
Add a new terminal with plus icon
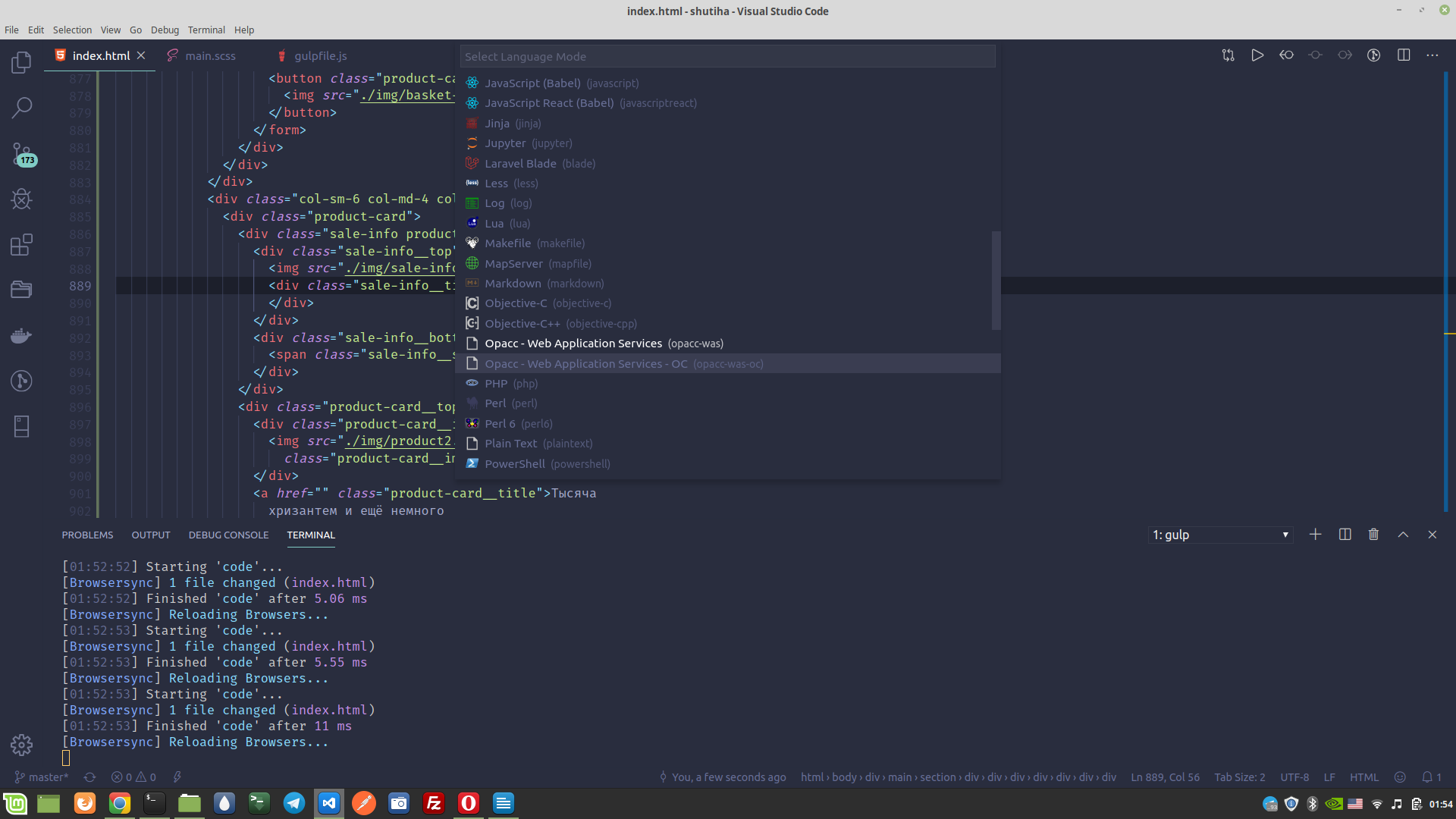1315,535
